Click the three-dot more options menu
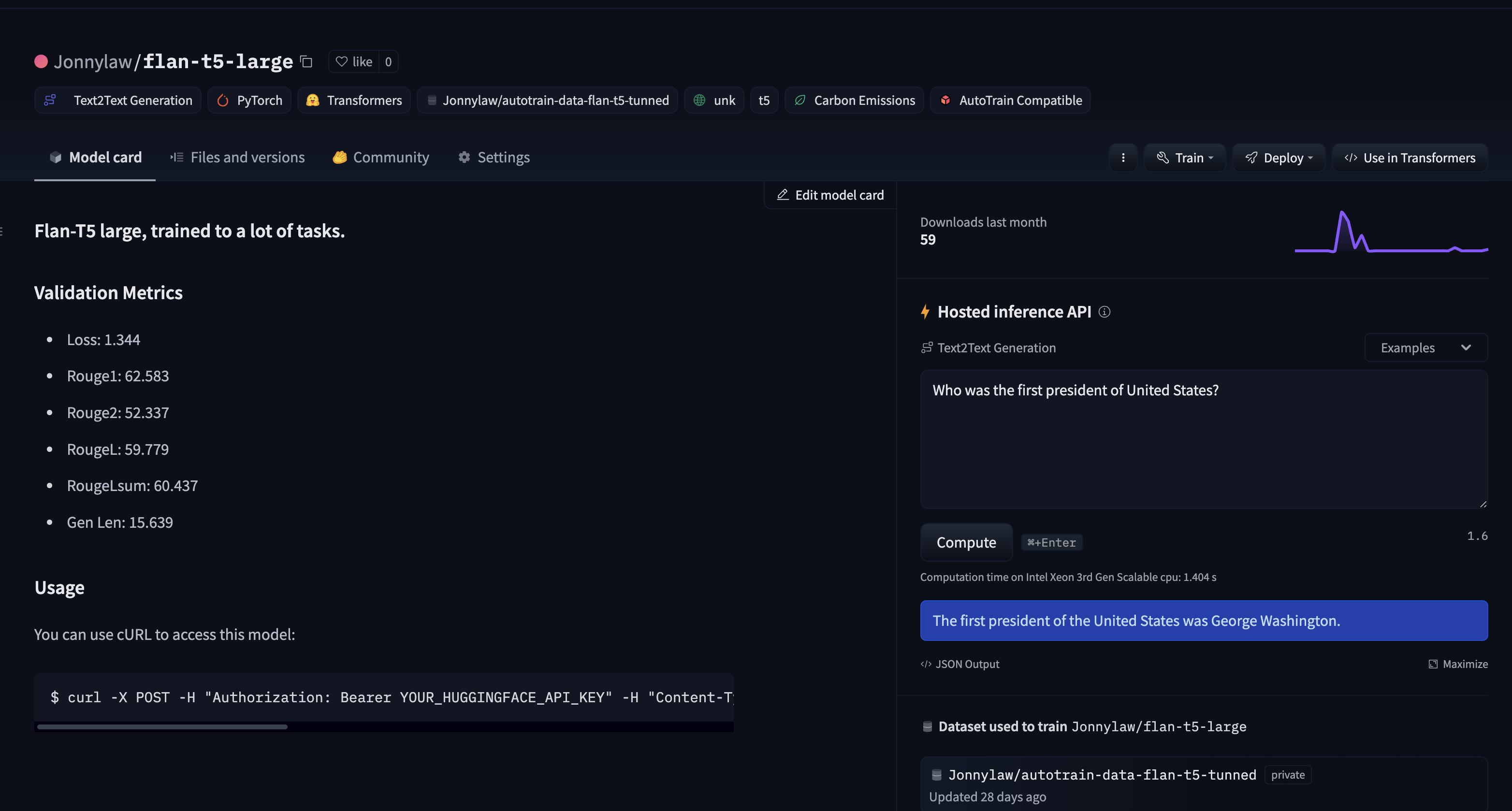 coord(1122,158)
